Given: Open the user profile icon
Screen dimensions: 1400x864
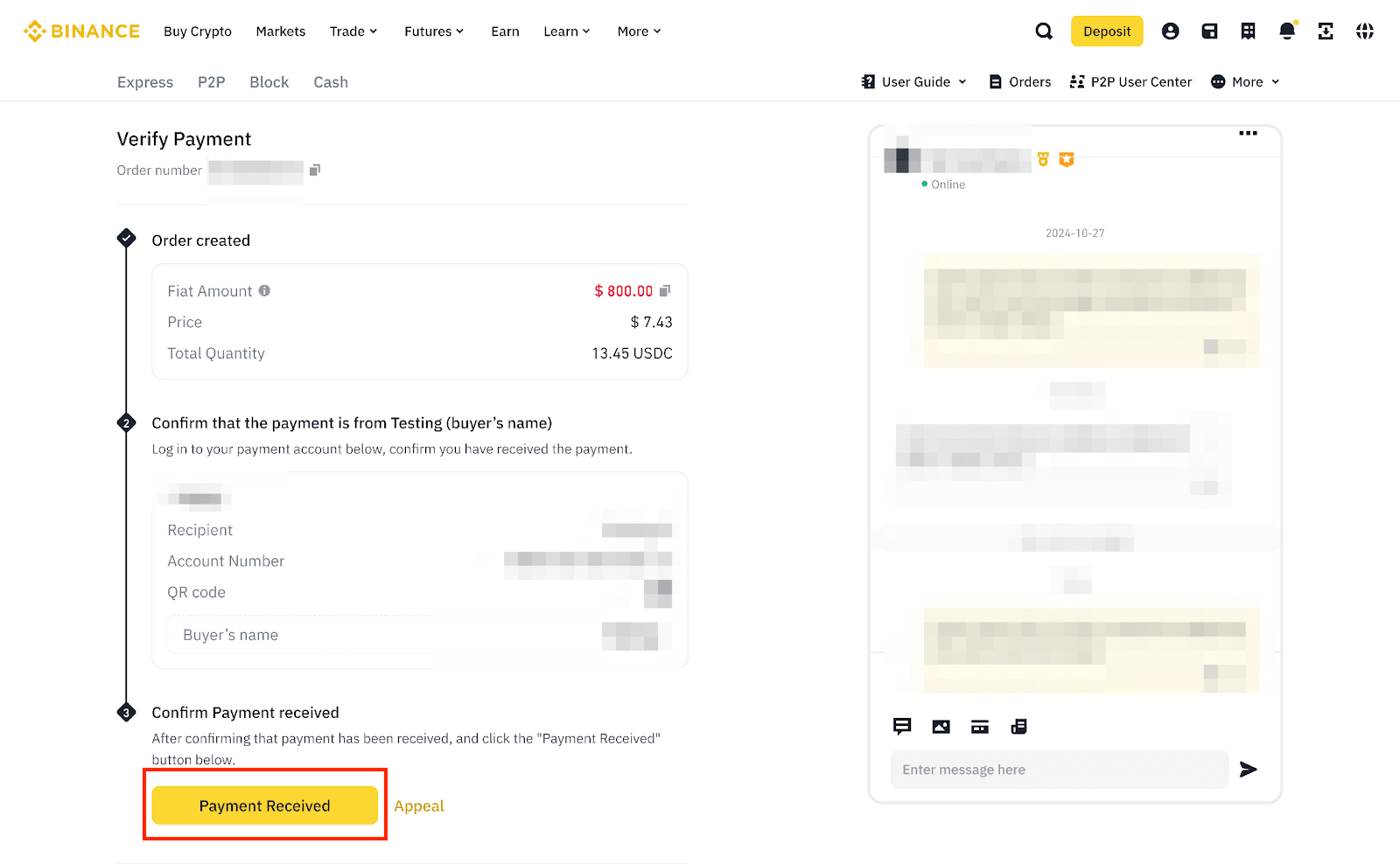Looking at the screenshot, I should pos(1170,31).
